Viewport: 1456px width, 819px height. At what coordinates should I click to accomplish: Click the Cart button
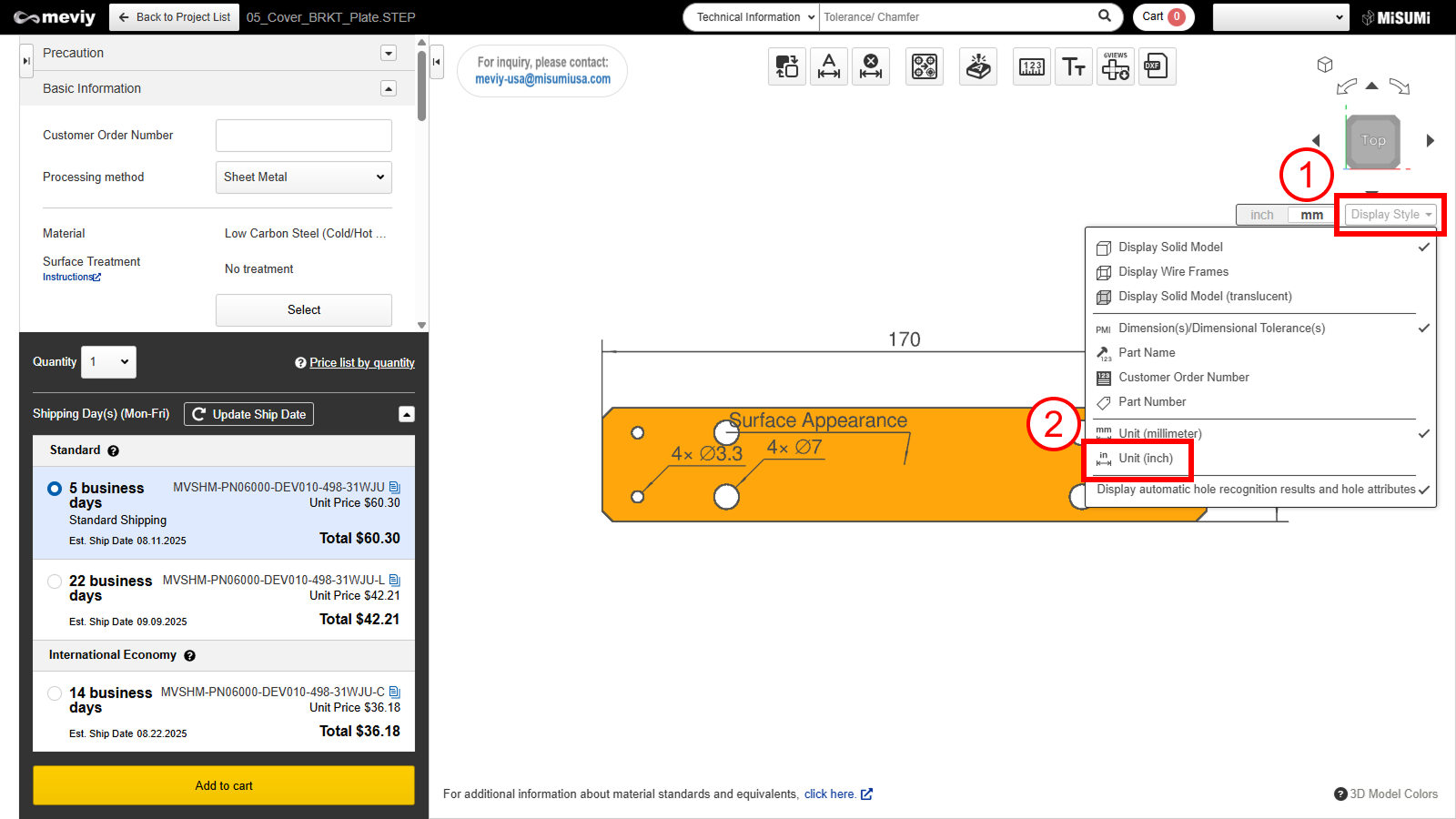tap(1163, 16)
